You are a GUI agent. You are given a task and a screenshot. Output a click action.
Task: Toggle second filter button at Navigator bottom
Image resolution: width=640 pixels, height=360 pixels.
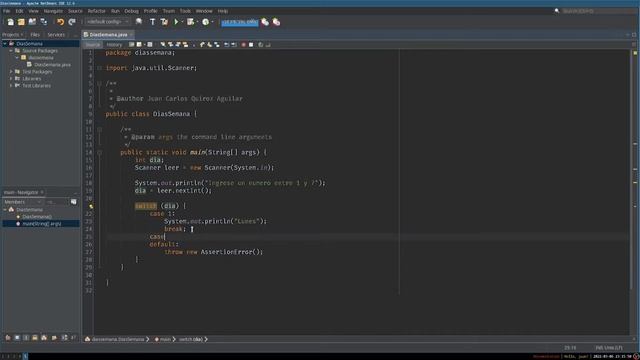[x=17, y=338]
